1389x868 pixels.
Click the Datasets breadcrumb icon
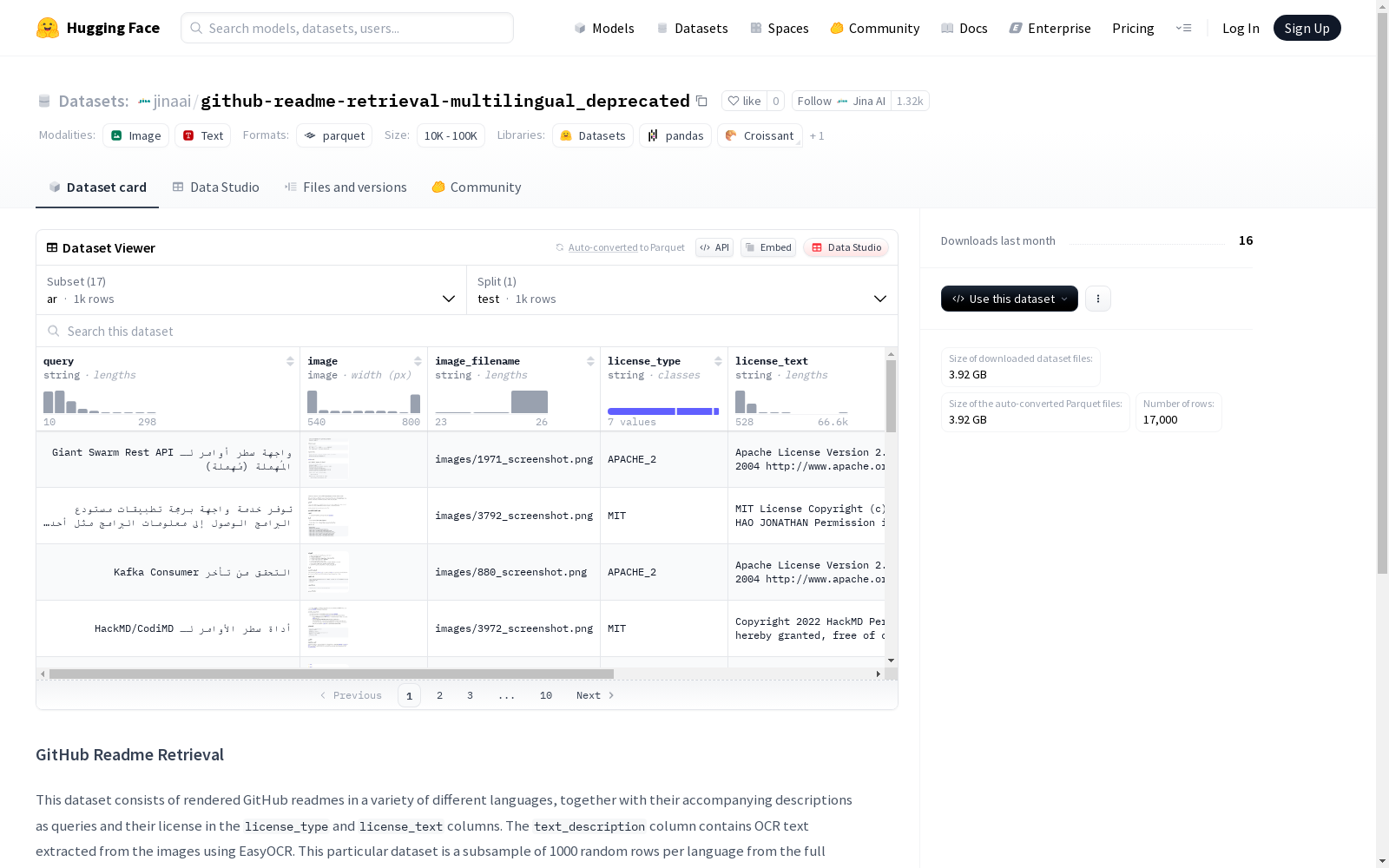(x=44, y=102)
